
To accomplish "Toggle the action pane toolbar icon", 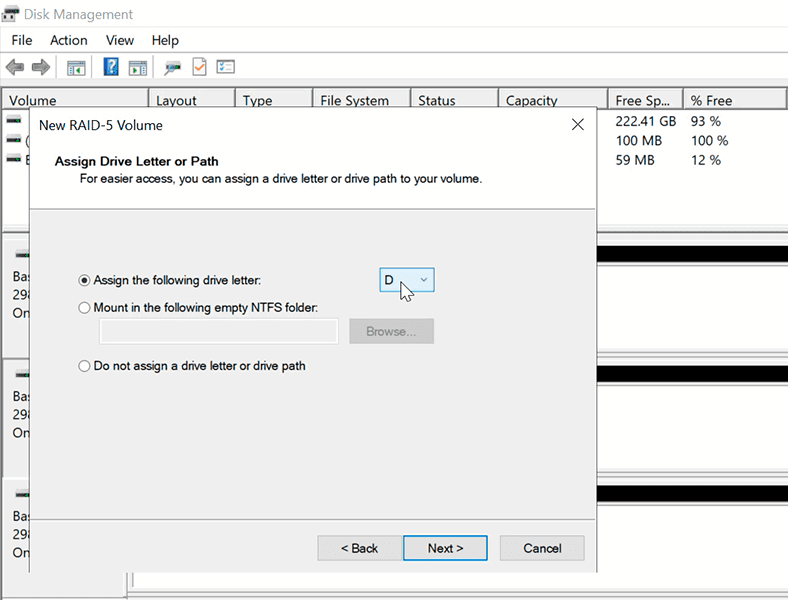I will tap(138, 67).
